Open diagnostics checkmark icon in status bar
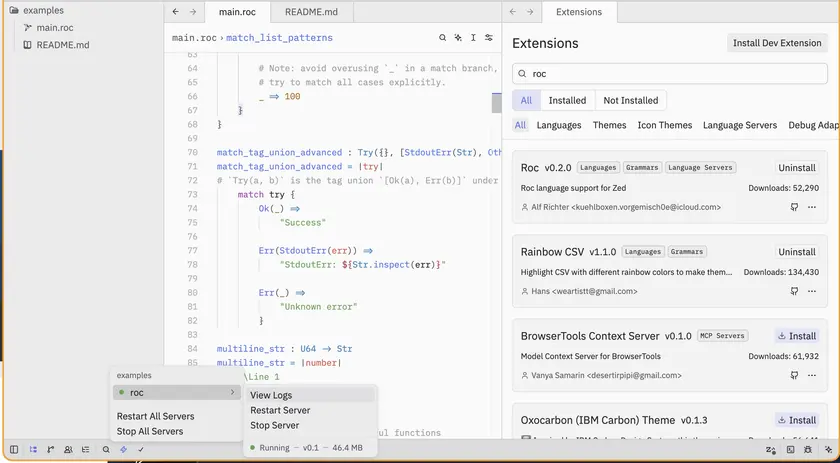840x463 pixels. 141,450
